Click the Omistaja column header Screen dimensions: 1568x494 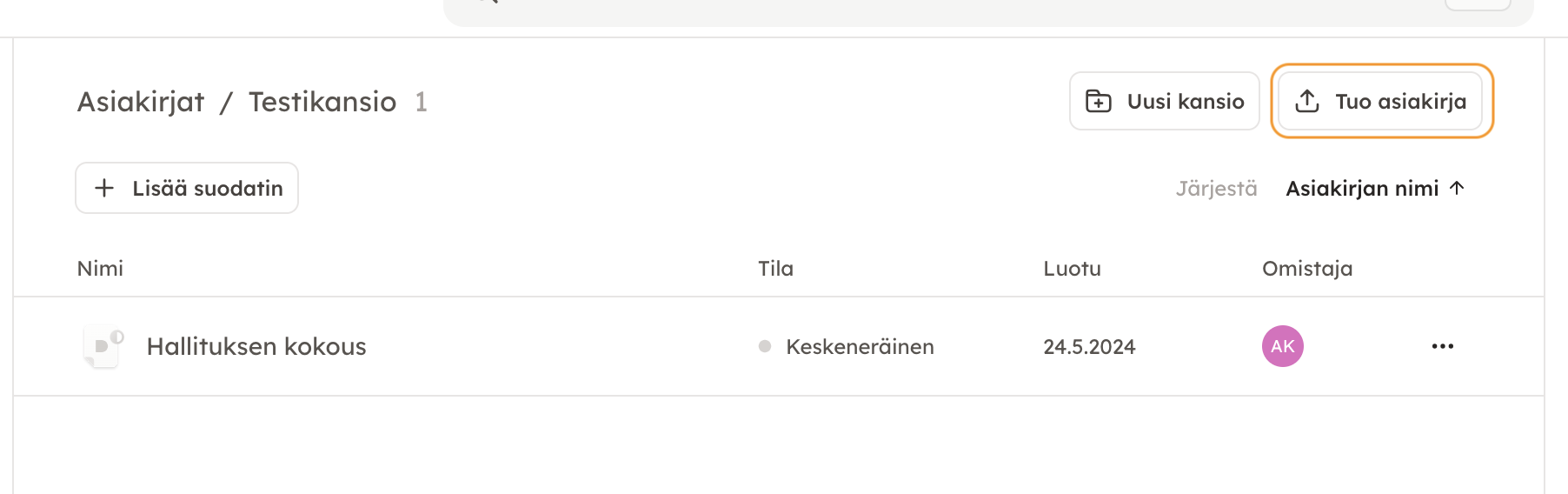click(1306, 269)
